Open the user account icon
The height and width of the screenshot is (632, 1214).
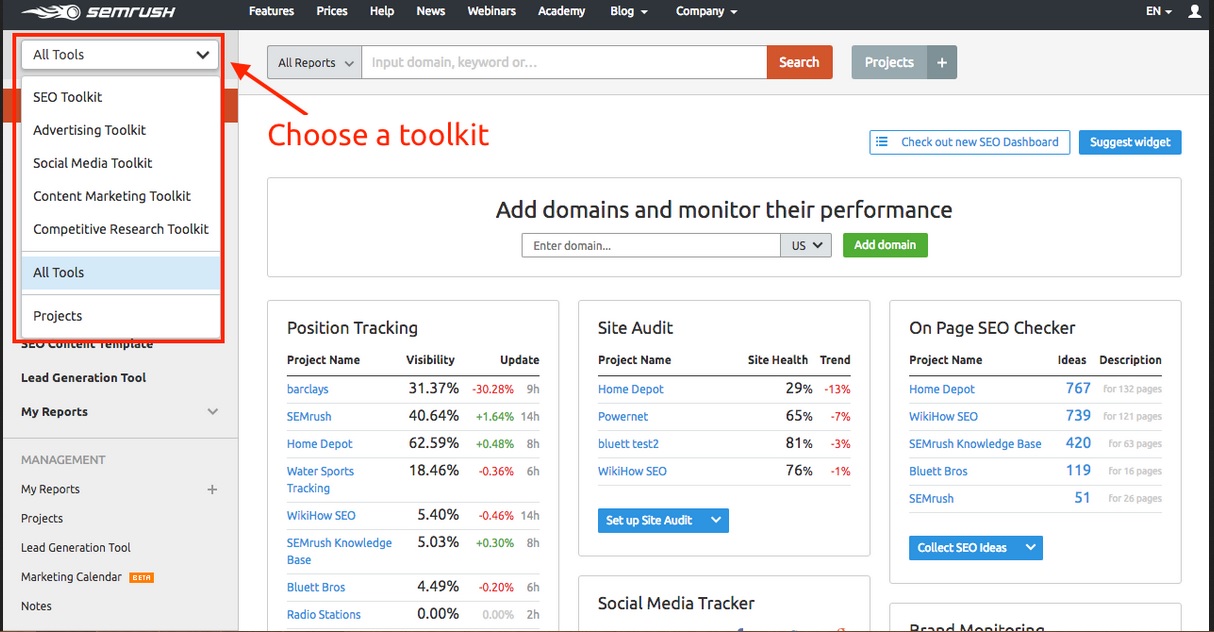1195,12
